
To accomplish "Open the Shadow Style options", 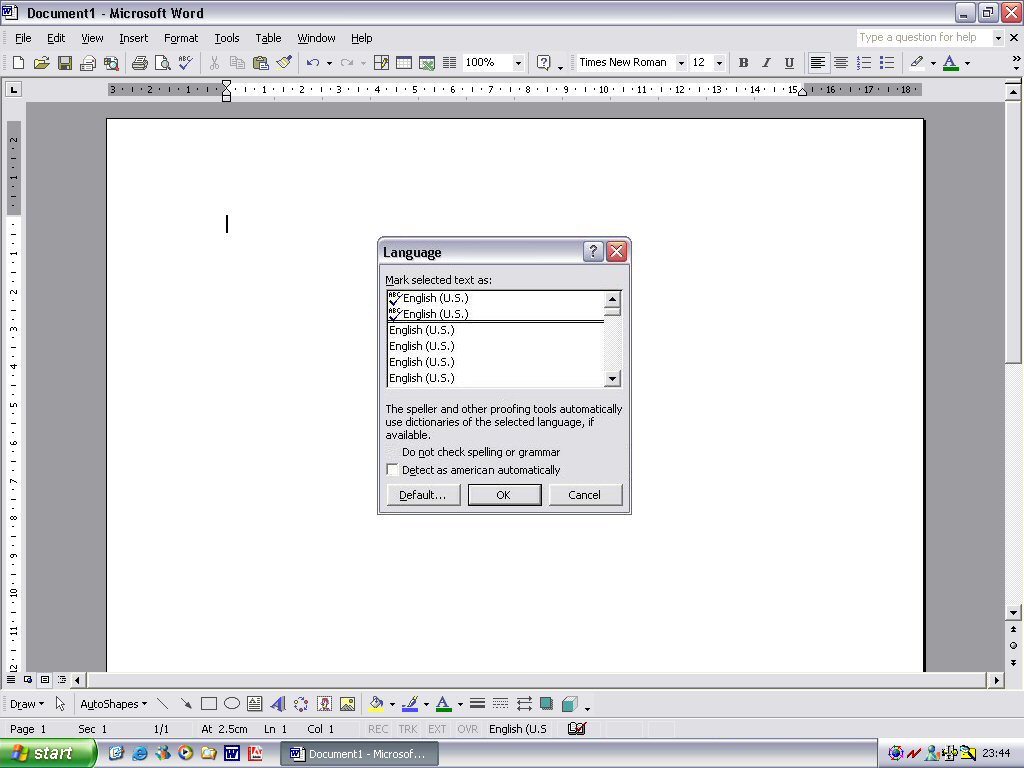I will [x=547, y=704].
